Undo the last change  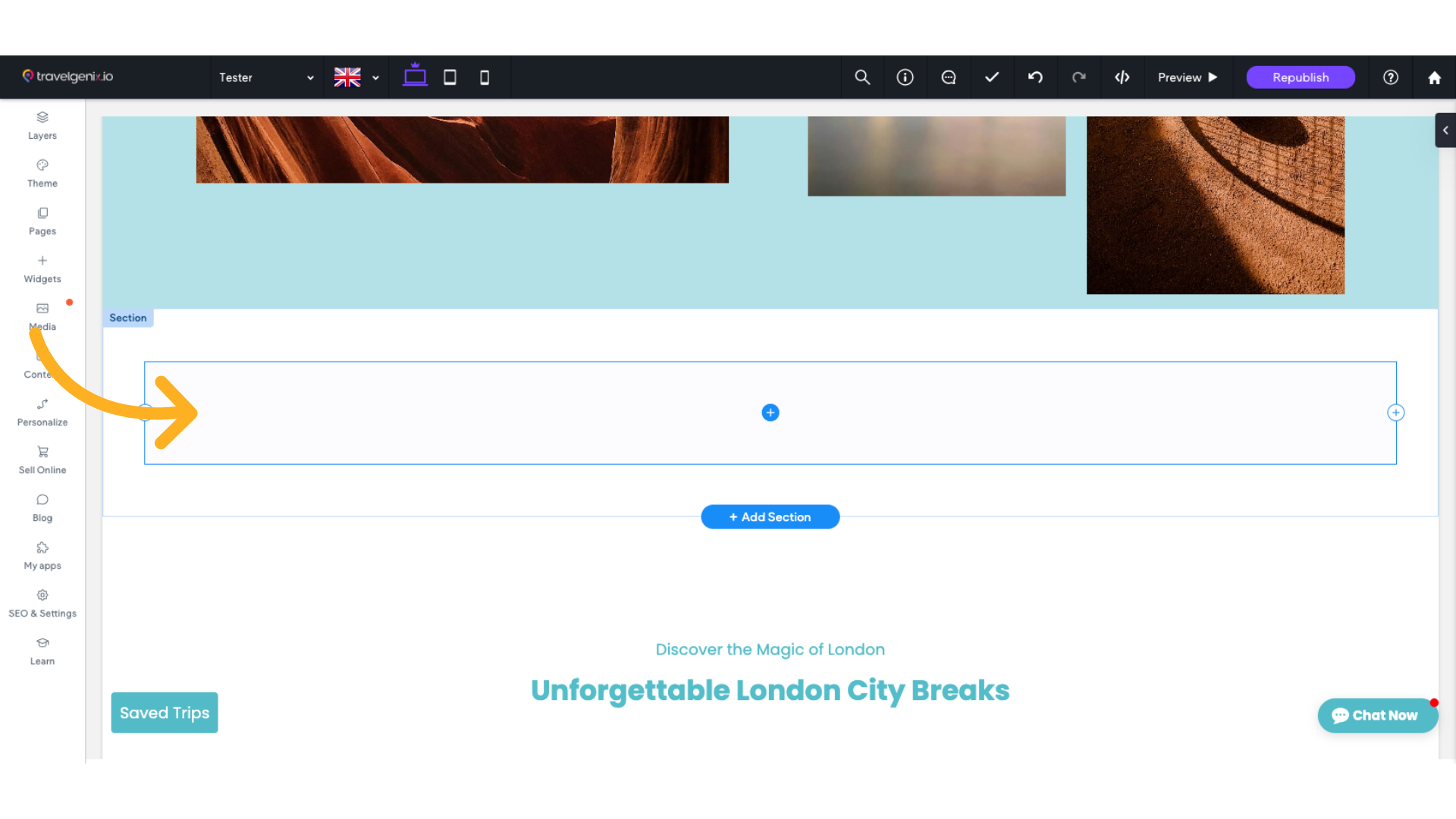[x=1035, y=77]
